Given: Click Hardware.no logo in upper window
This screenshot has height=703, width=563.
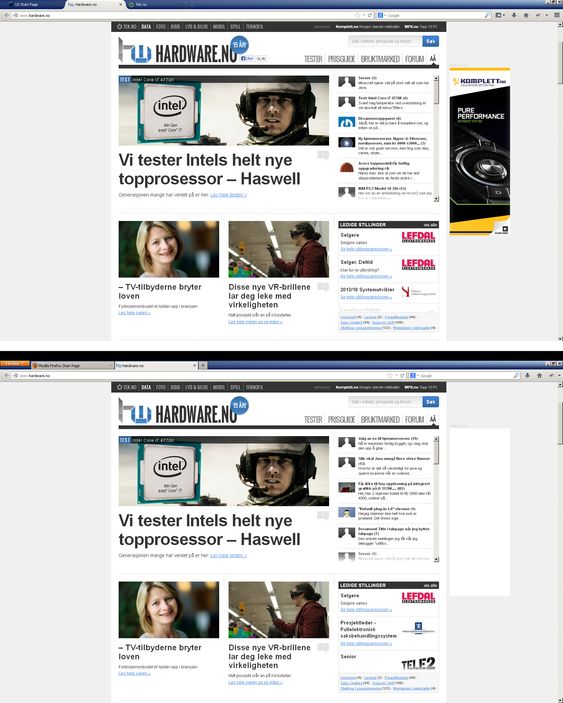Looking at the screenshot, I should coord(178,51).
